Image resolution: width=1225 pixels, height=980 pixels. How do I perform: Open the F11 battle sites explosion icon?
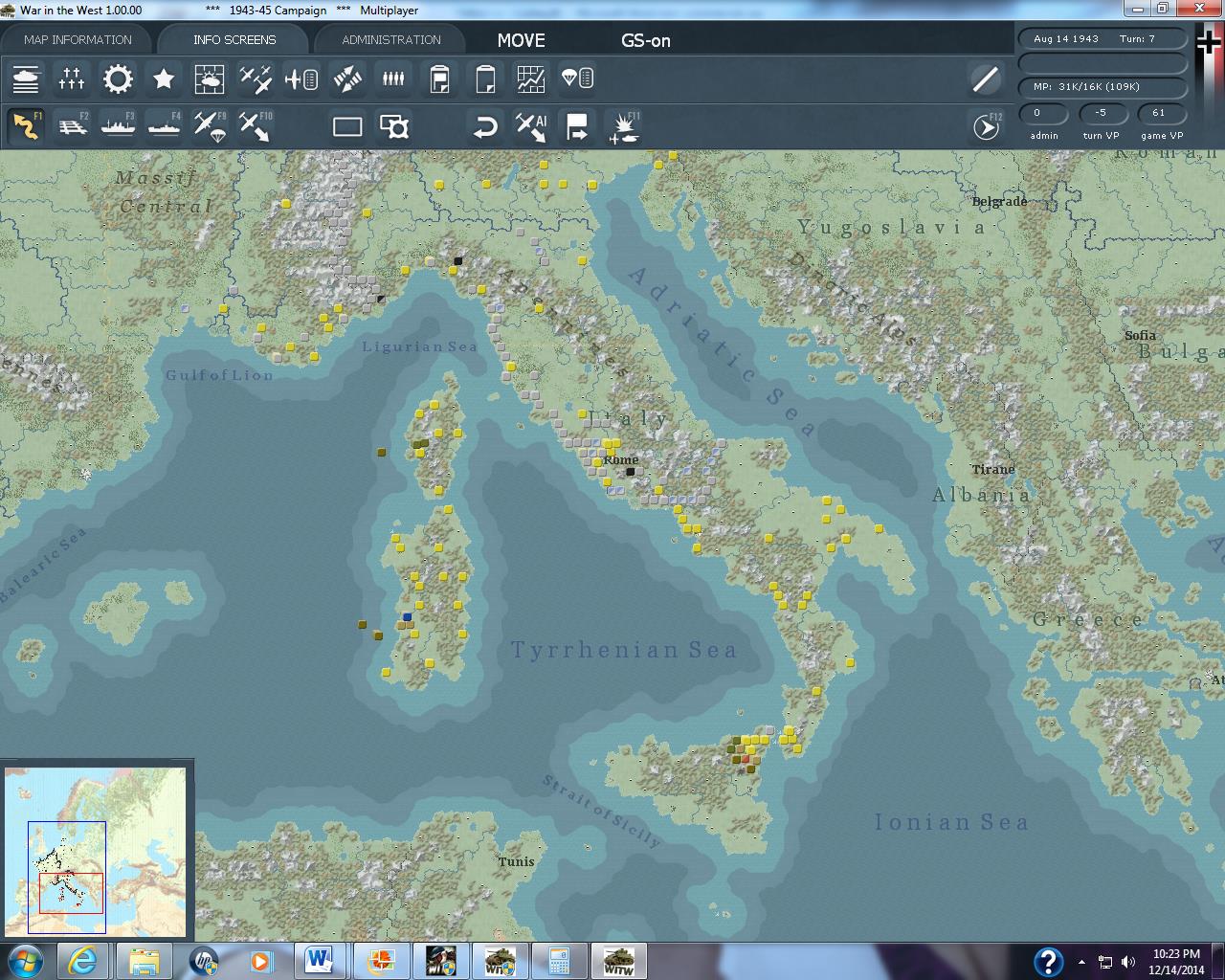(624, 126)
